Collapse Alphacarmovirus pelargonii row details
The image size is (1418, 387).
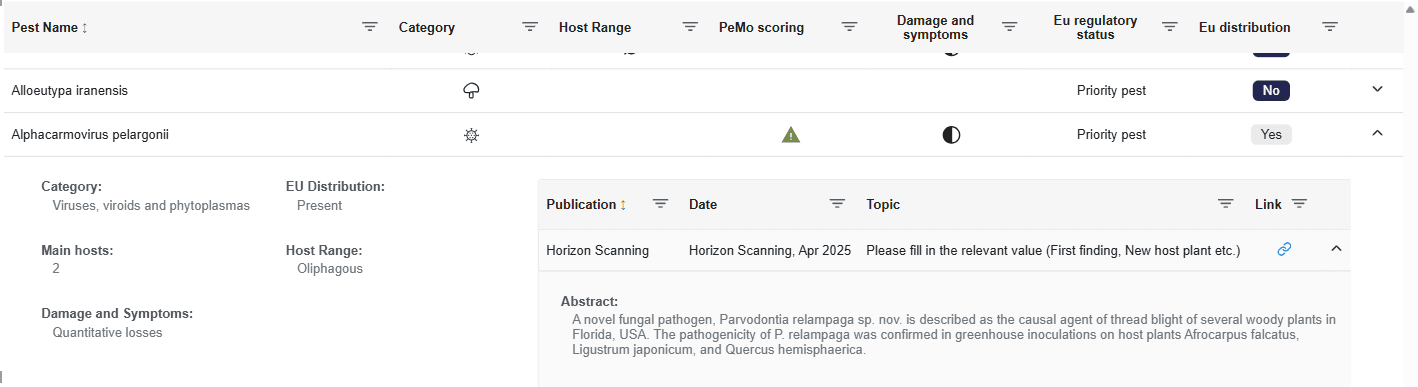(x=1377, y=133)
